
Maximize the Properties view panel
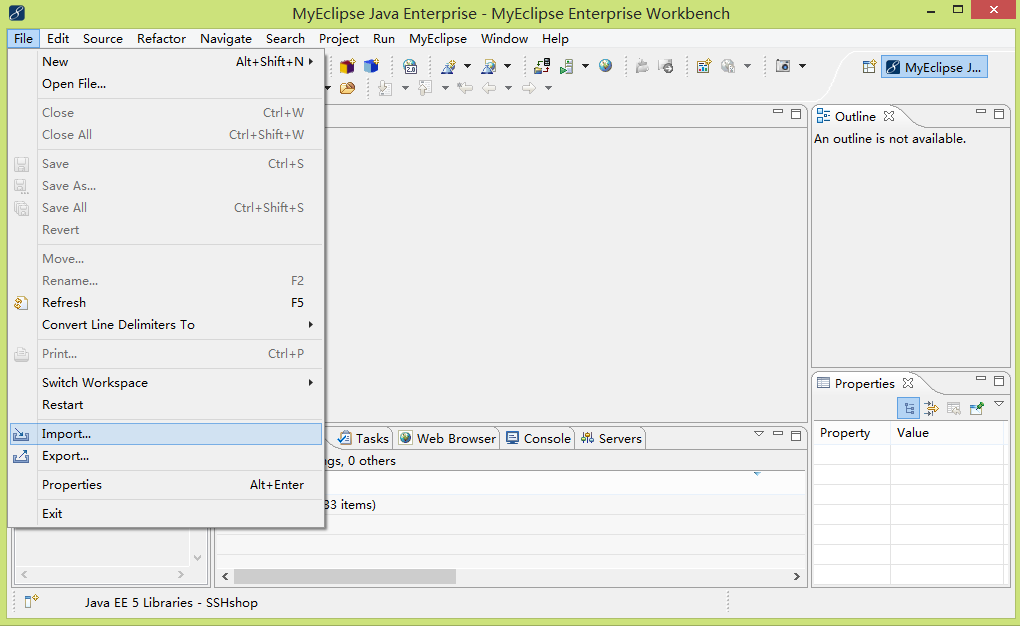pyautogui.click(x=999, y=381)
